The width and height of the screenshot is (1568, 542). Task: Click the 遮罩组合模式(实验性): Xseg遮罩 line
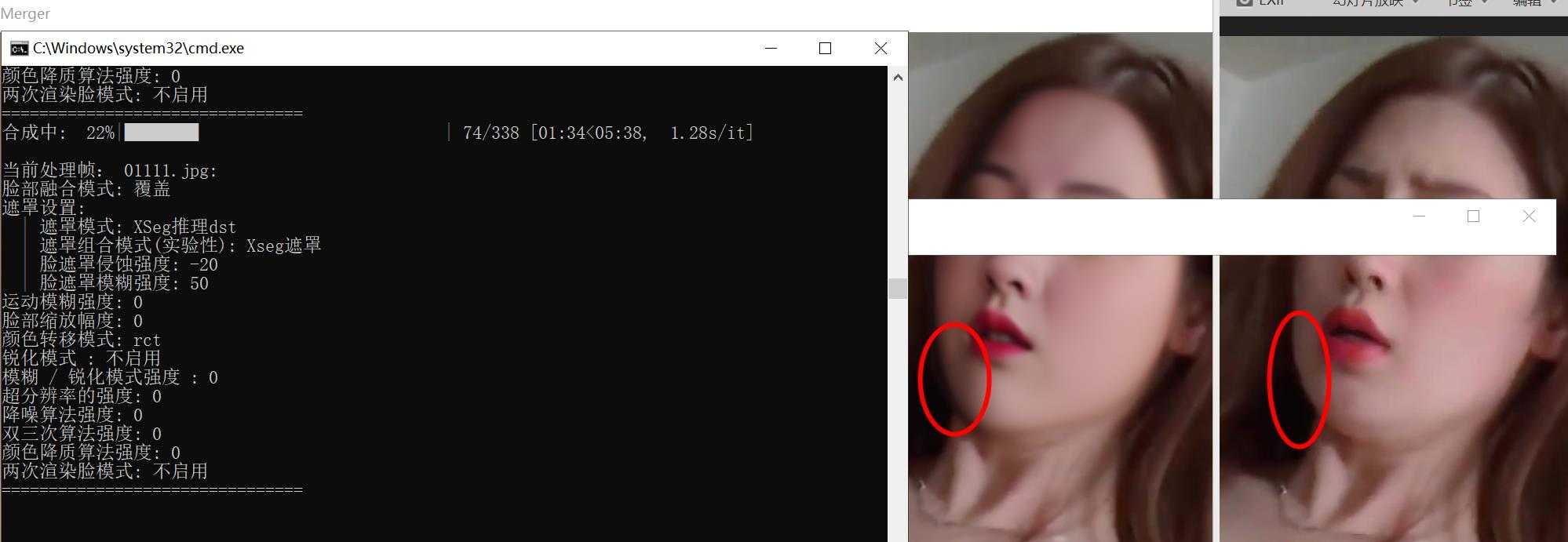click(181, 246)
